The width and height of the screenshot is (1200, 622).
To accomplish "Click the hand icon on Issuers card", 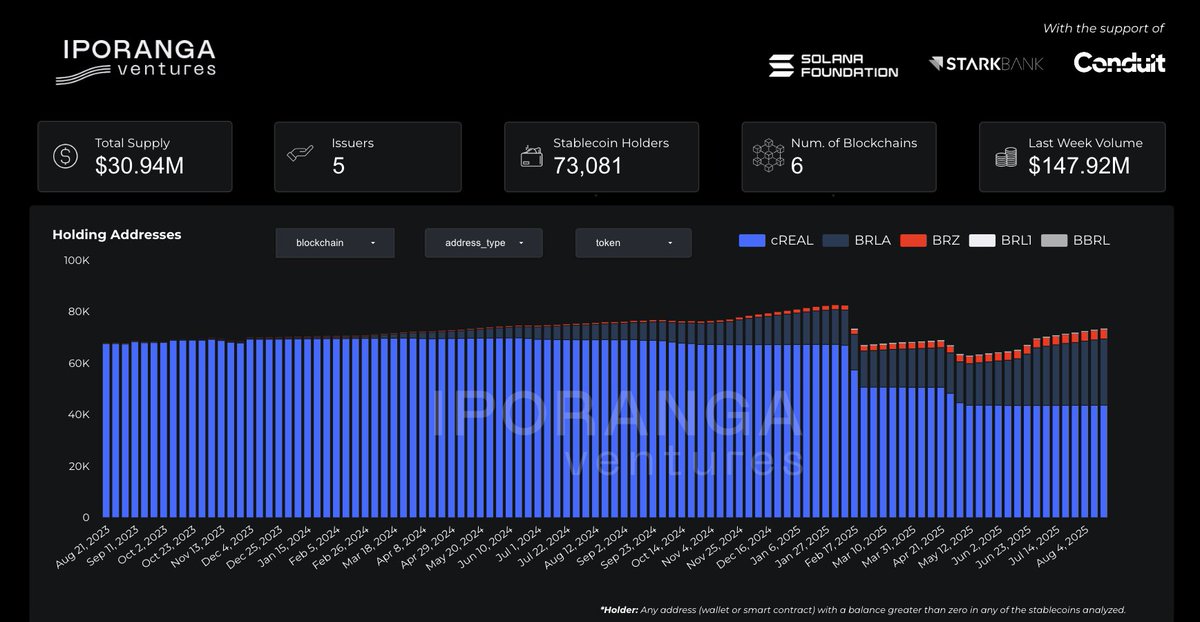I will point(302,155).
